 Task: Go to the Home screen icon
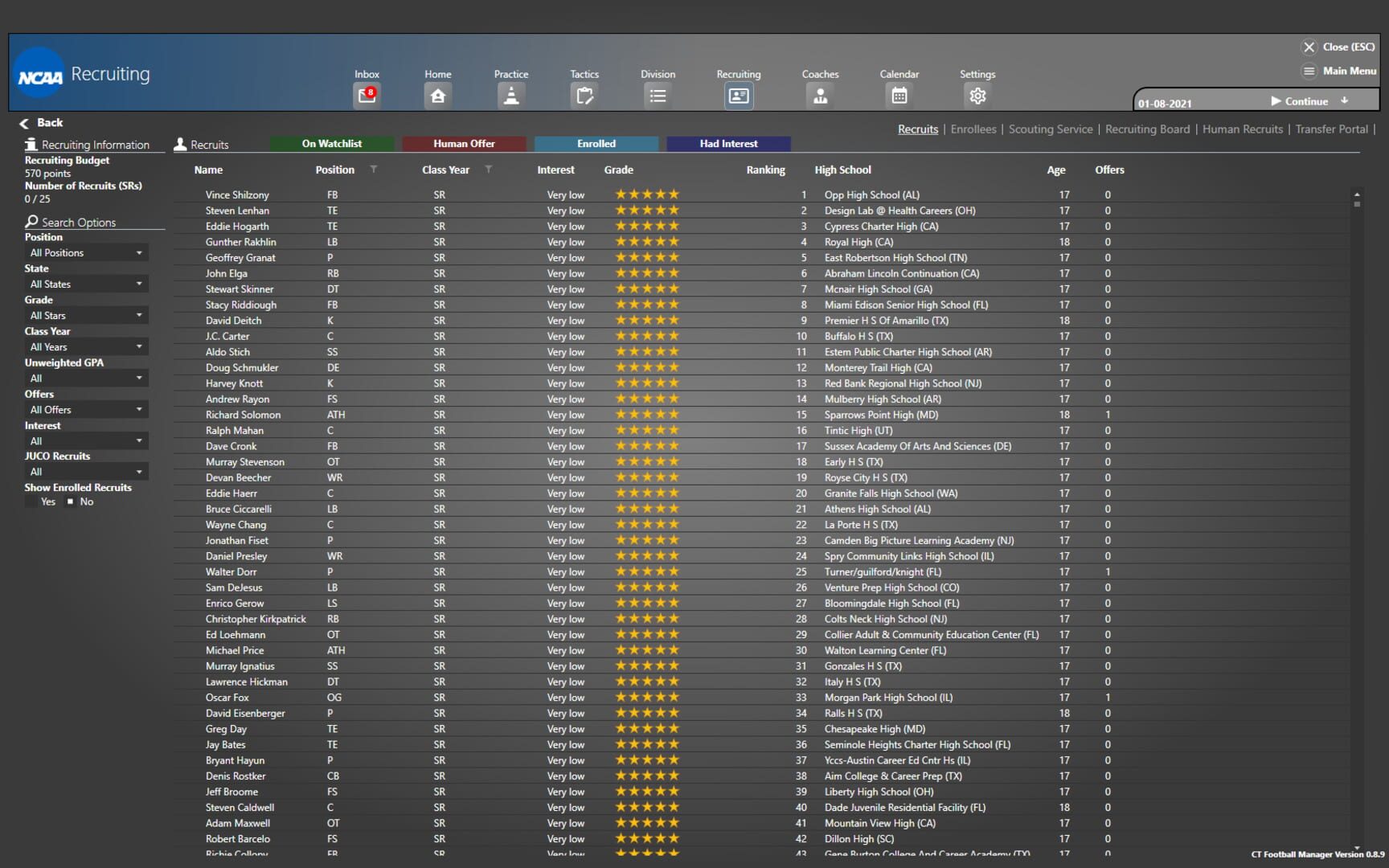(x=437, y=96)
